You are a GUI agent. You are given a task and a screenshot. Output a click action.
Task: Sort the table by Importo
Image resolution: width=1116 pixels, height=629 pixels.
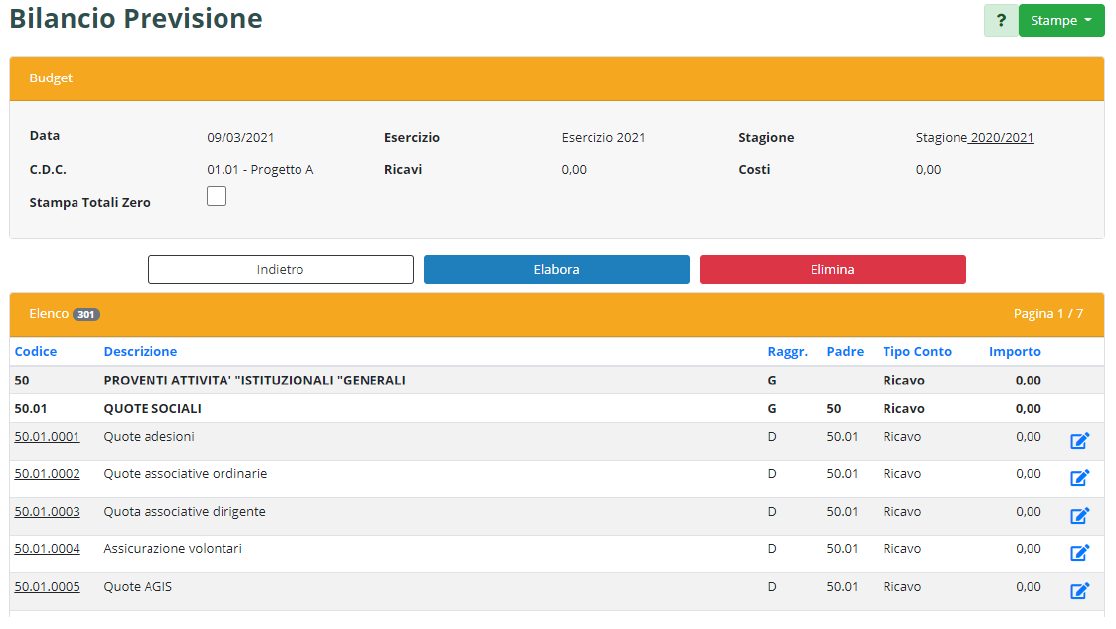point(1014,352)
